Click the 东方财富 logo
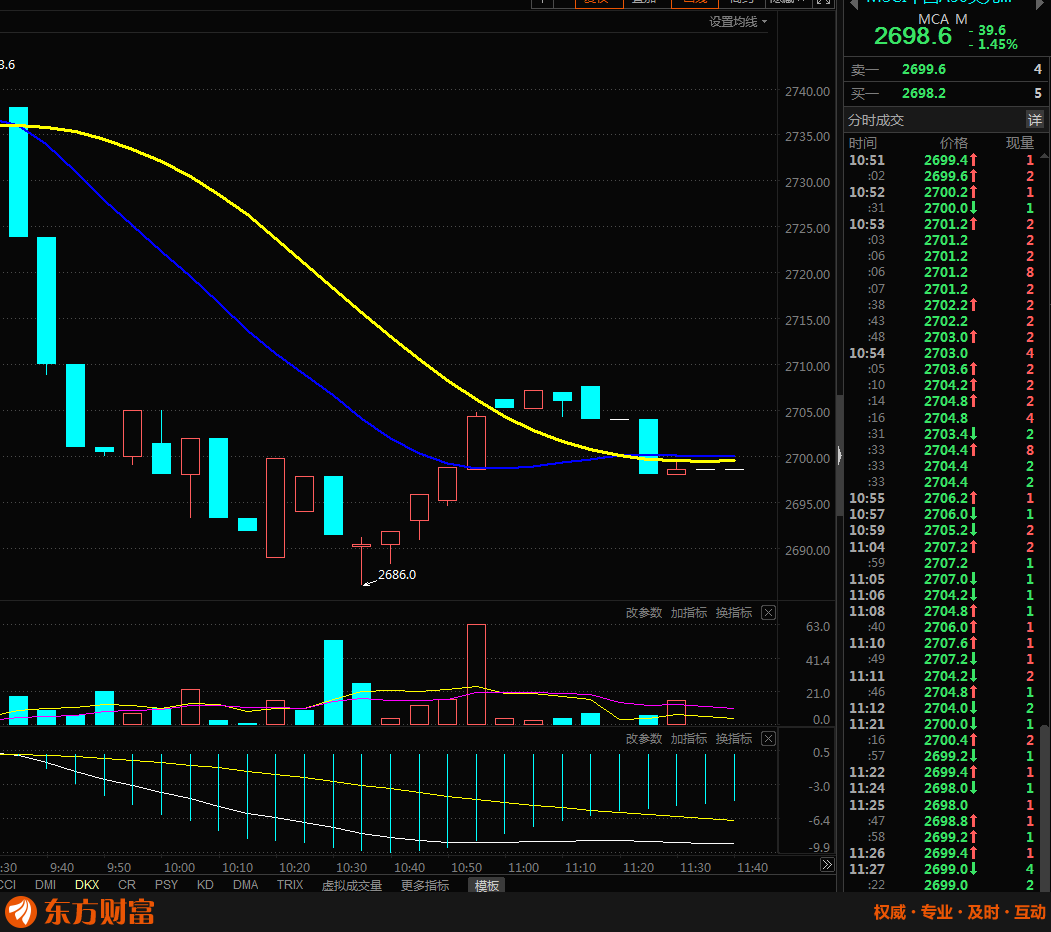This screenshot has width=1051, height=932. (80, 913)
